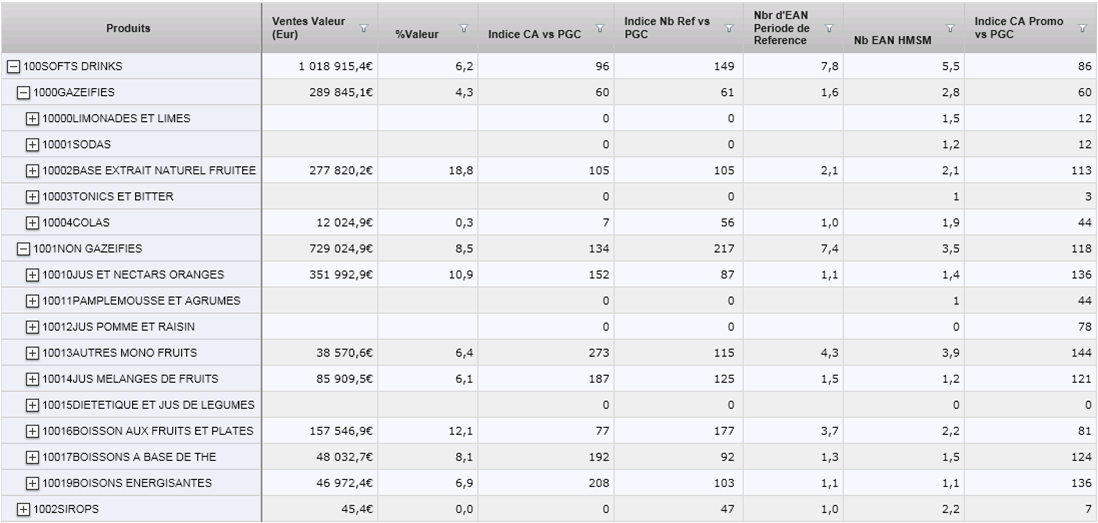The height and width of the screenshot is (523, 1098).
Task: Expand the 1002SIROPS category
Action: coord(23,509)
